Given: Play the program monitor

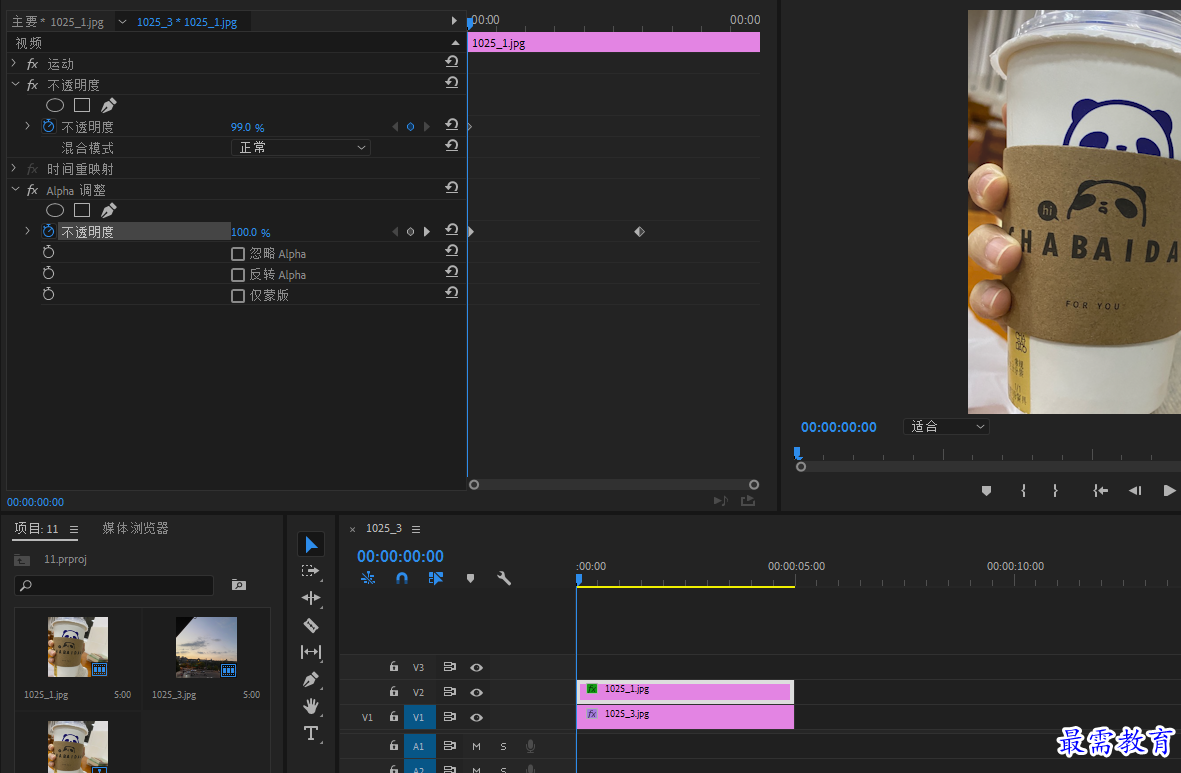Looking at the screenshot, I should point(1169,490).
